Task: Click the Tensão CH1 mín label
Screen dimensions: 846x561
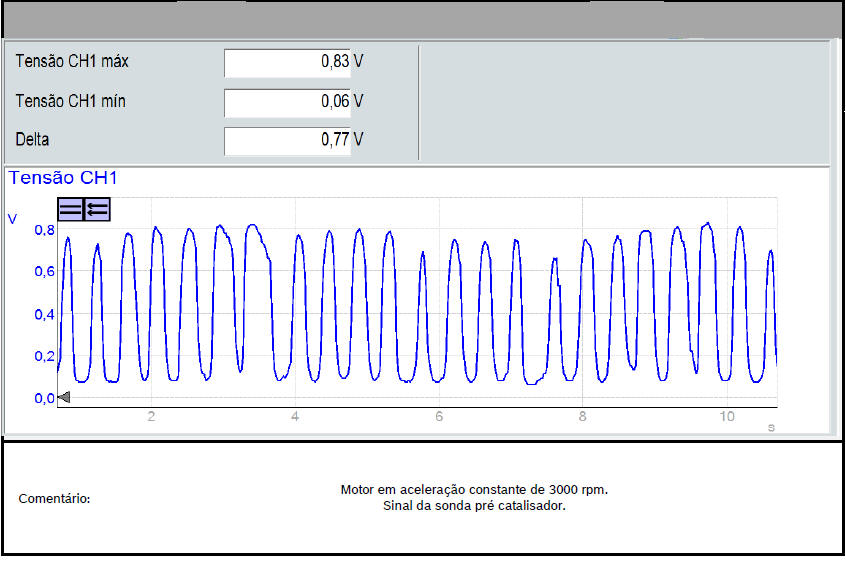Action: click(x=70, y=101)
